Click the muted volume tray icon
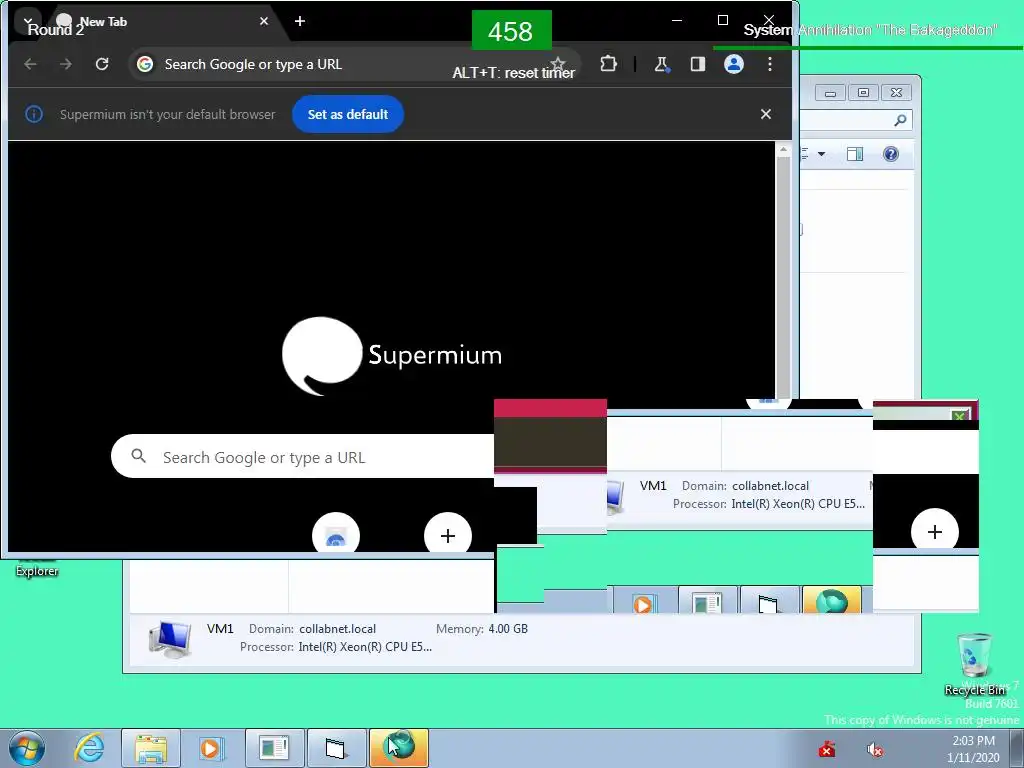1024x768 pixels. (874, 749)
